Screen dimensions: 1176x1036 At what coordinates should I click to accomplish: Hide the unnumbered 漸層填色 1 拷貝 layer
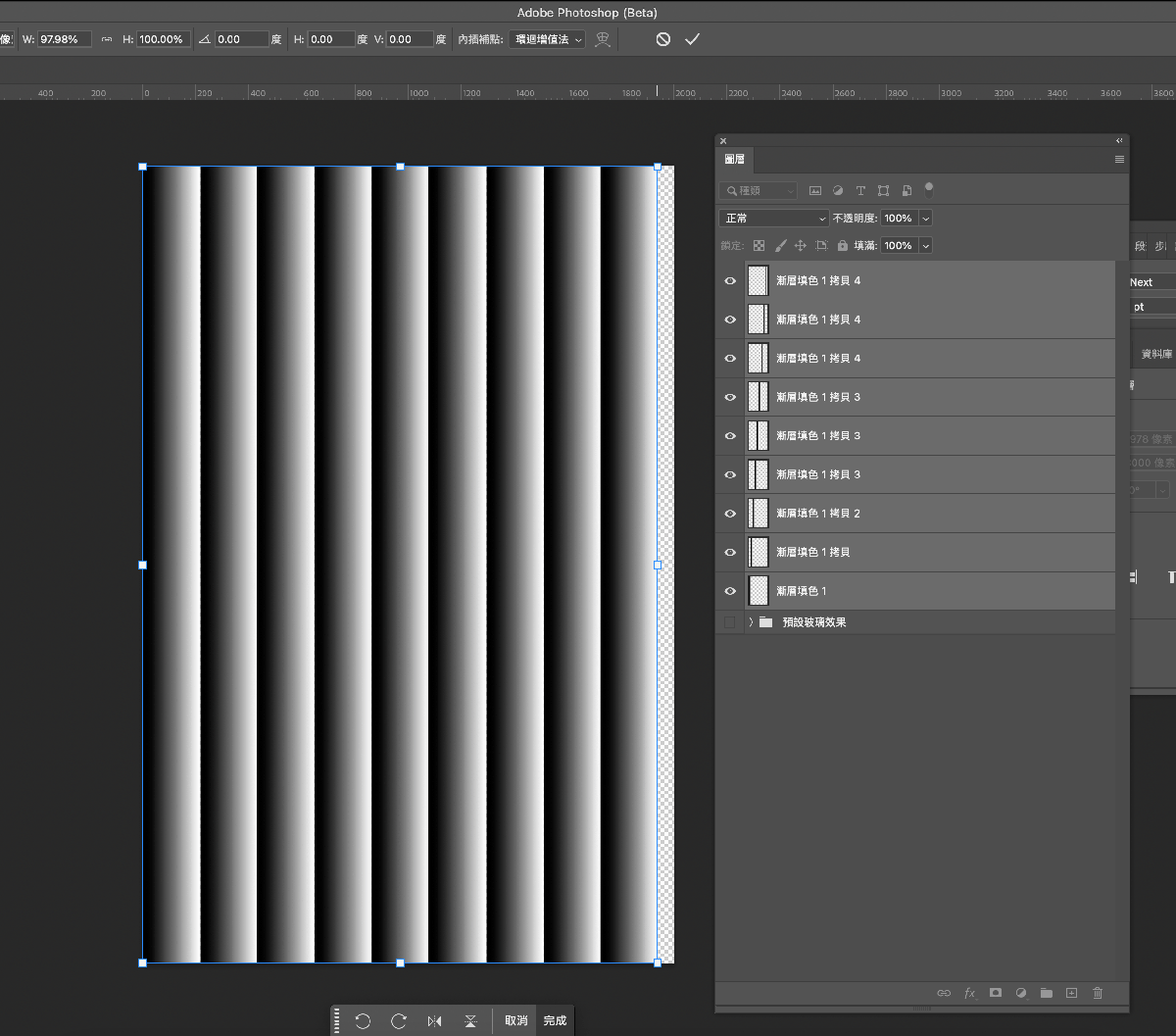(x=730, y=553)
